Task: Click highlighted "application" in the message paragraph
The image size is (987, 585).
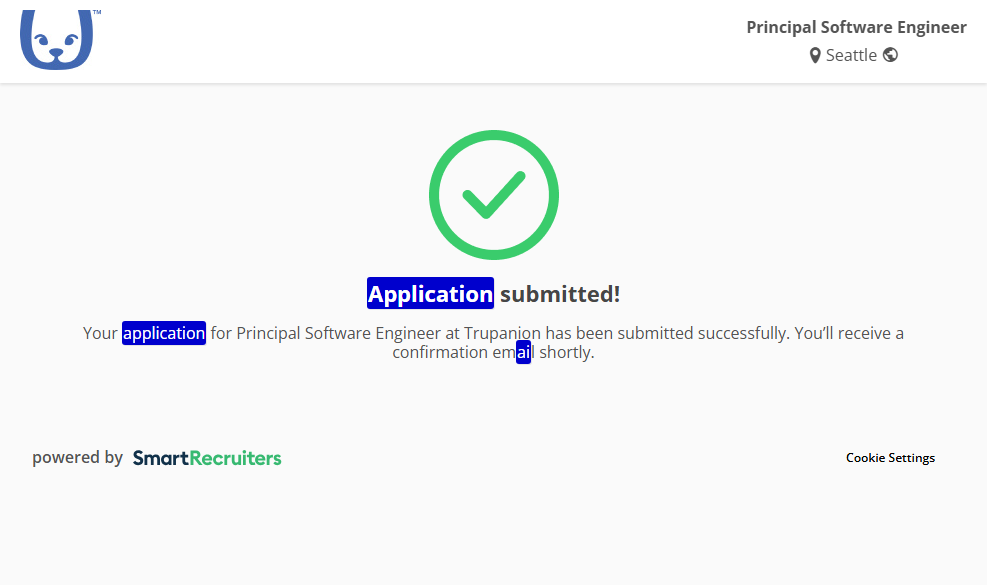Action: pyautogui.click(x=164, y=333)
